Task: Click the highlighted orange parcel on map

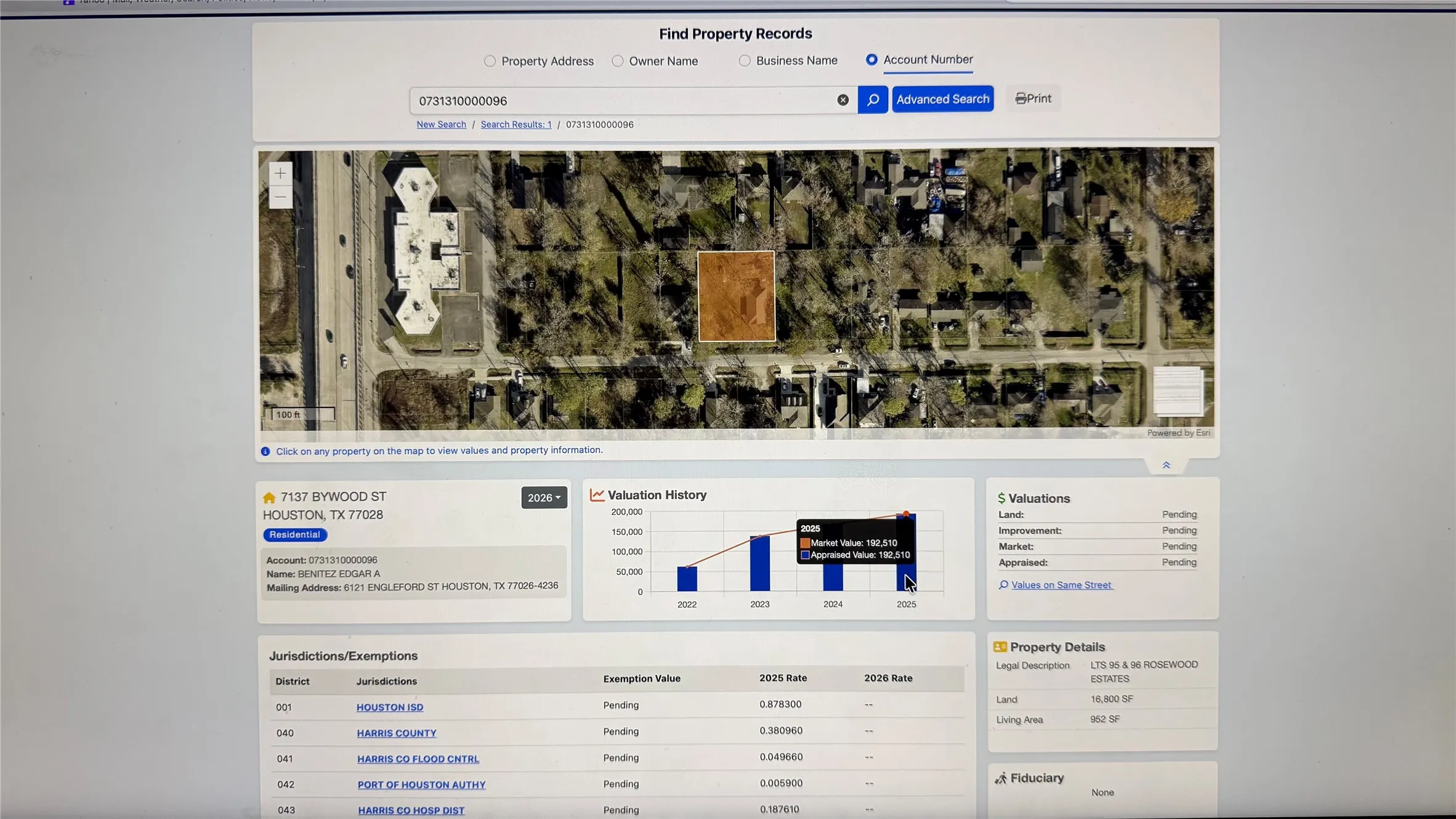Action: point(736,296)
